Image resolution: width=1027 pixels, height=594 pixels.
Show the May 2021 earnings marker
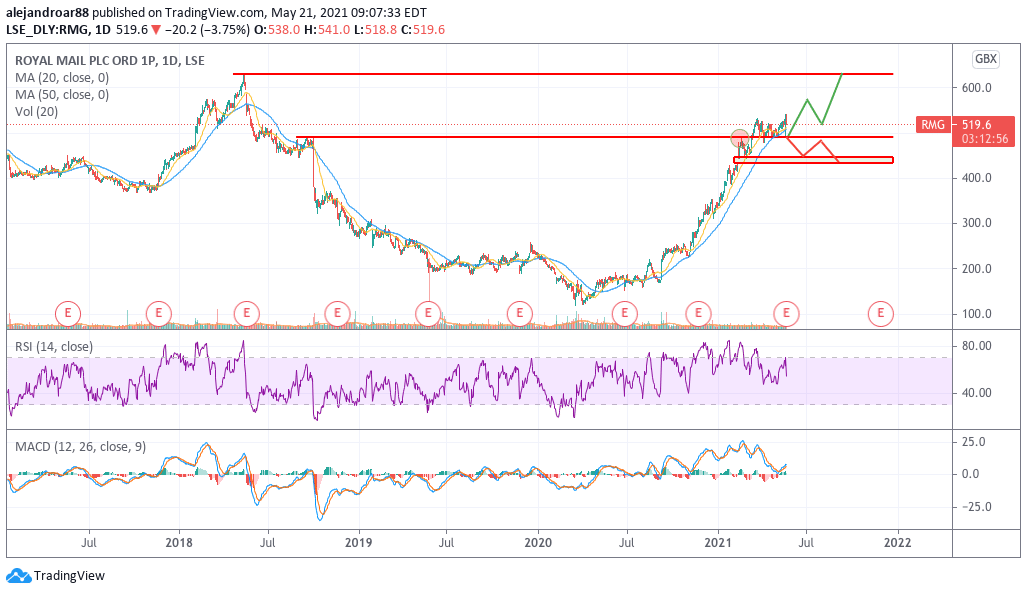[x=787, y=313]
